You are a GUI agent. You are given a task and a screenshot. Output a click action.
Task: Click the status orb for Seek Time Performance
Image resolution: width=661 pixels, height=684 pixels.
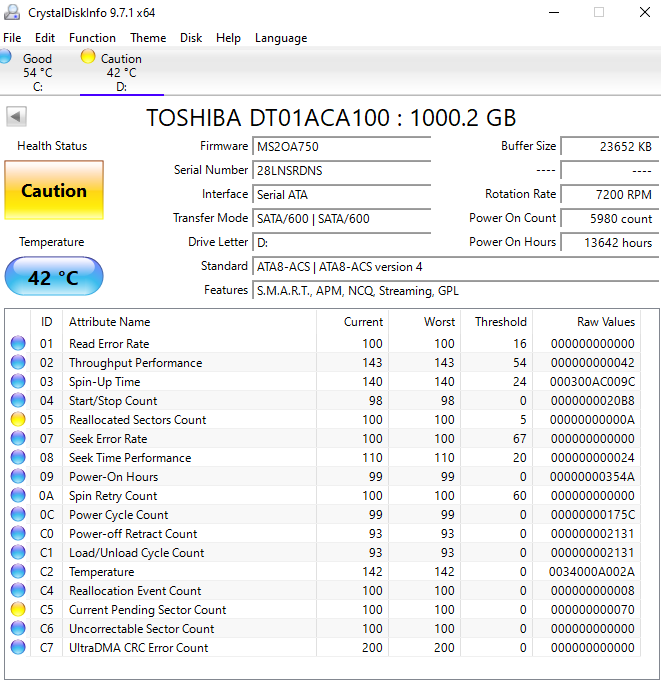point(18,457)
